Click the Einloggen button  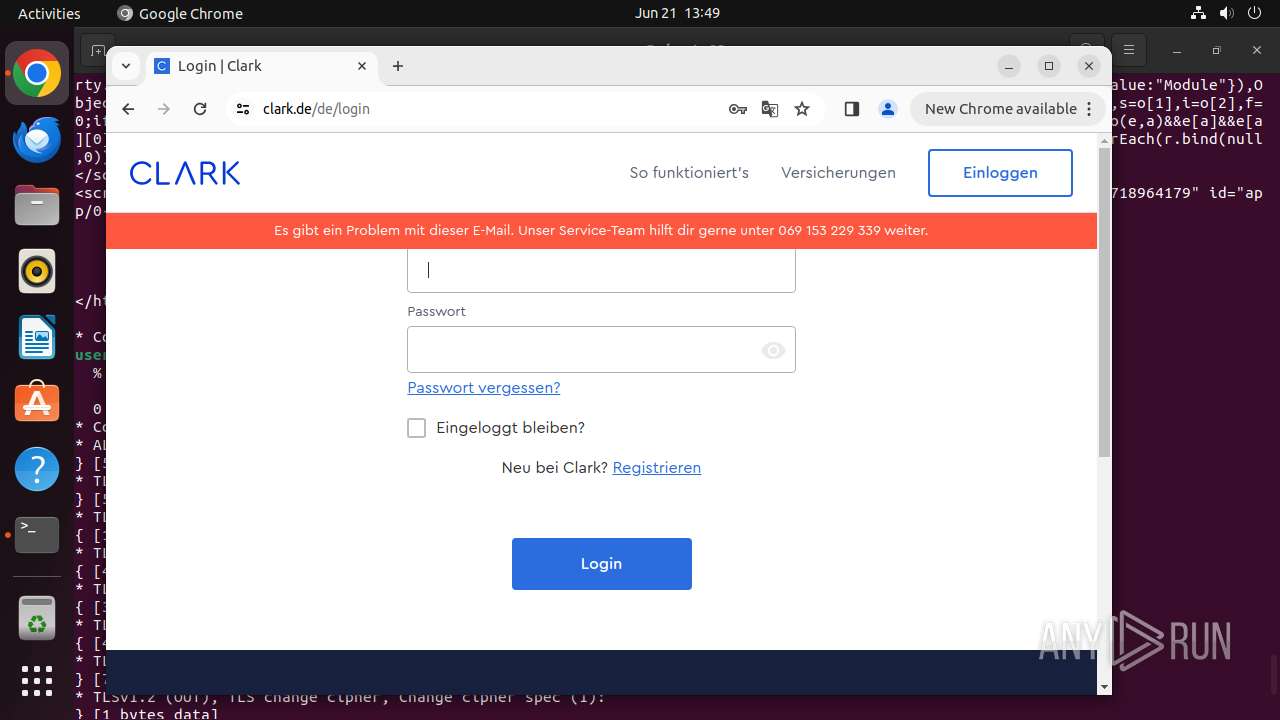1000,173
